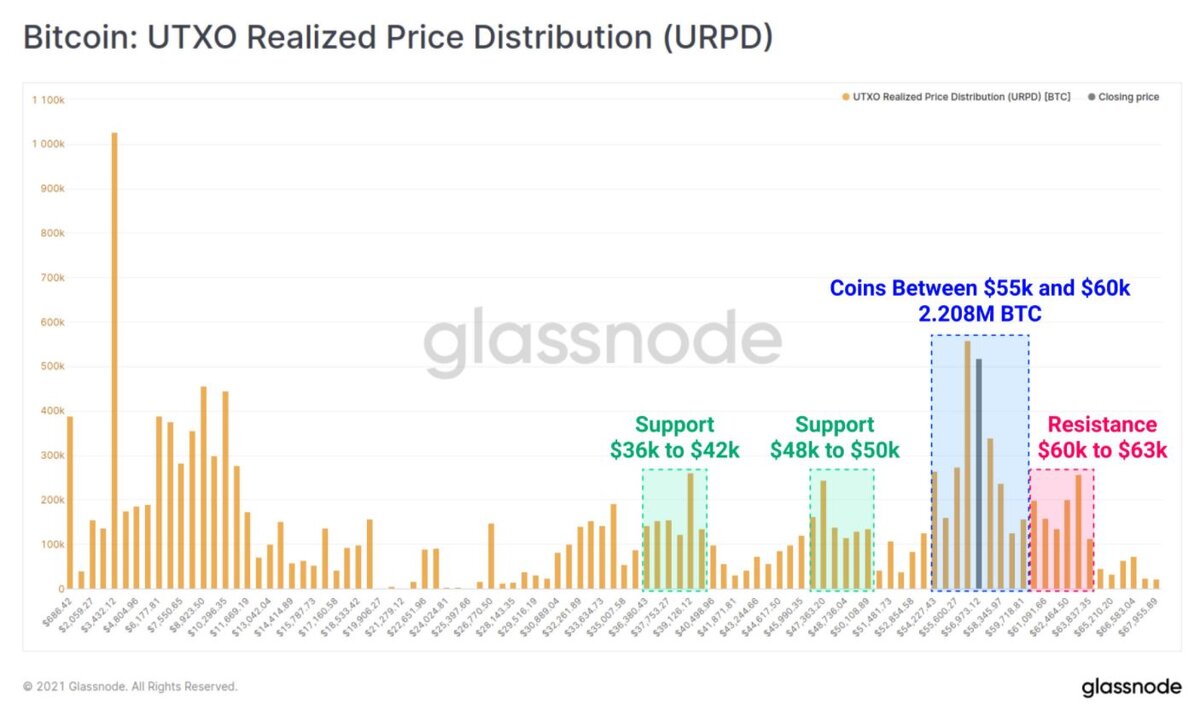Click 'Coins Between $55k and $60k' annotation
1200x716 pixels.
pos(980,300)
